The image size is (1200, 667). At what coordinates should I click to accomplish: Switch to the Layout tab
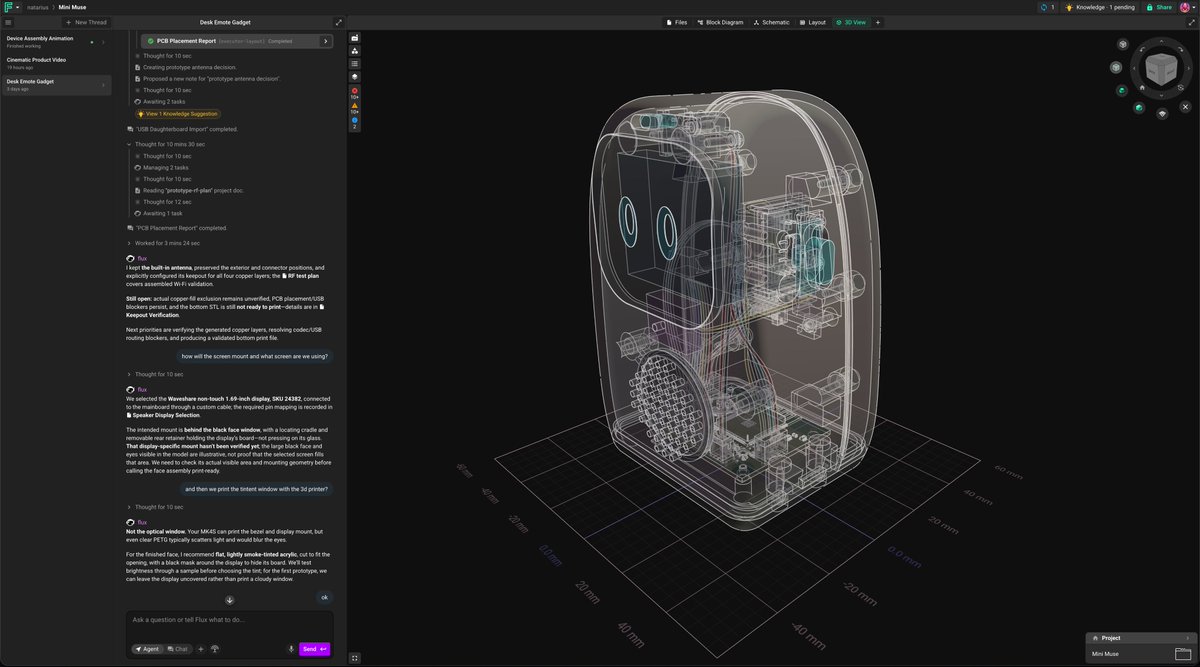[813, 22]
